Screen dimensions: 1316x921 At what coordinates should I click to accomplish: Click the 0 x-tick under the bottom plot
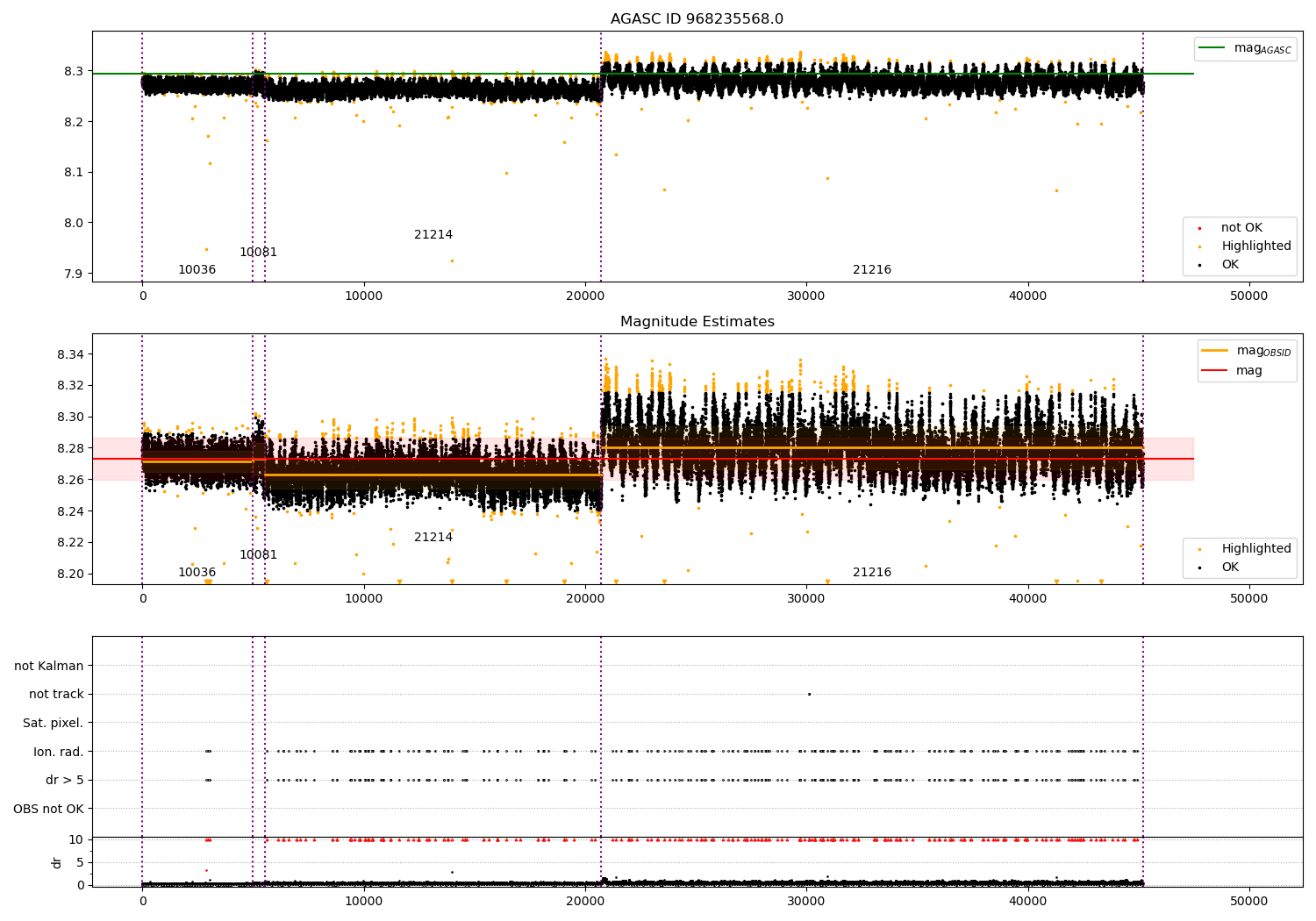click(142, 901)
